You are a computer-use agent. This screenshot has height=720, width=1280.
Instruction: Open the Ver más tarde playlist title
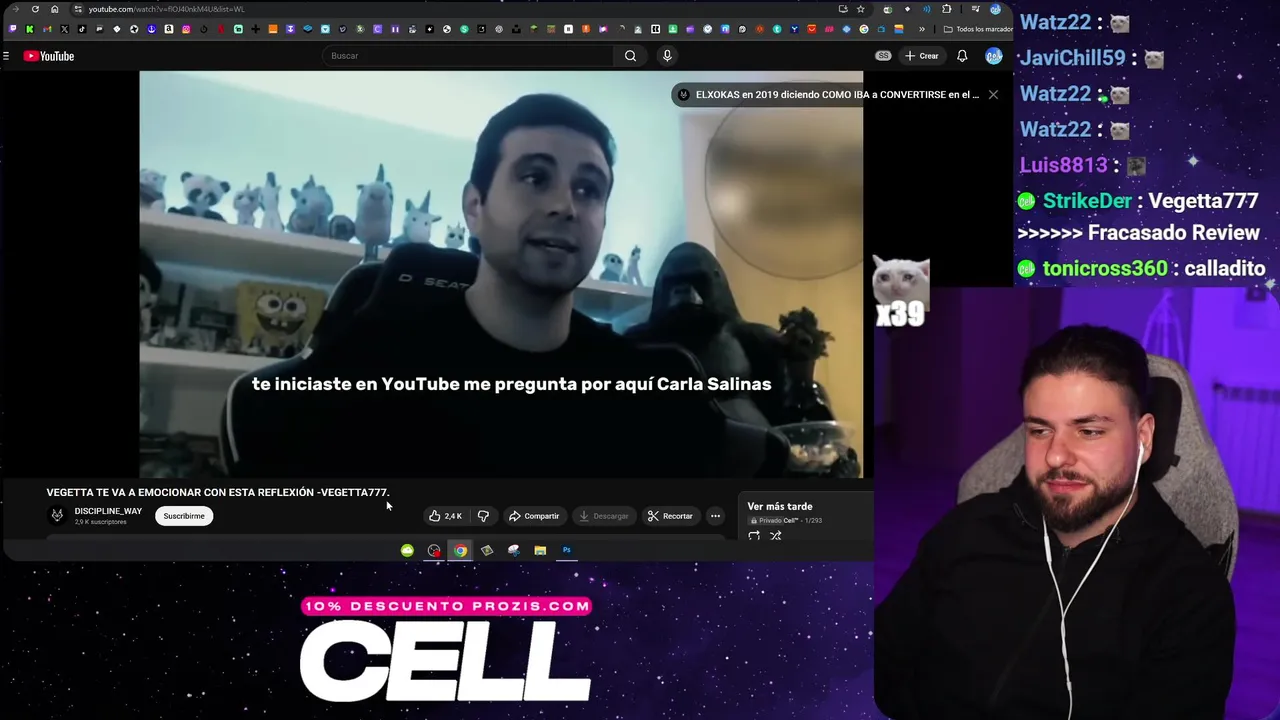pyautogui.click(x=780, y=506)
